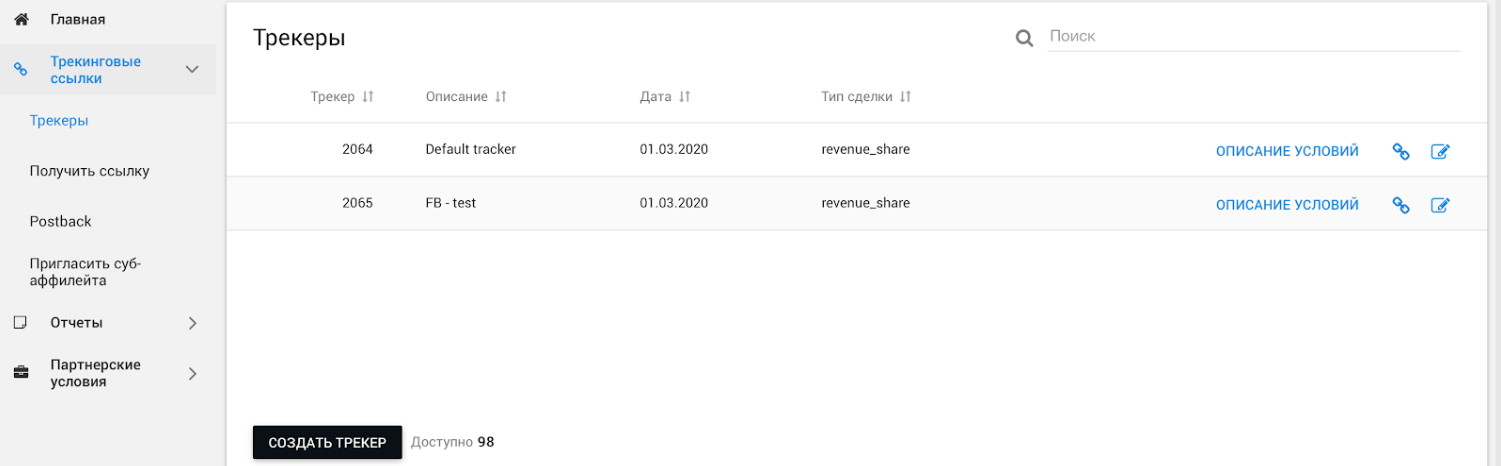
Task: Click the edit icon for tracker 2064
Action: [x=1440, y=152]
